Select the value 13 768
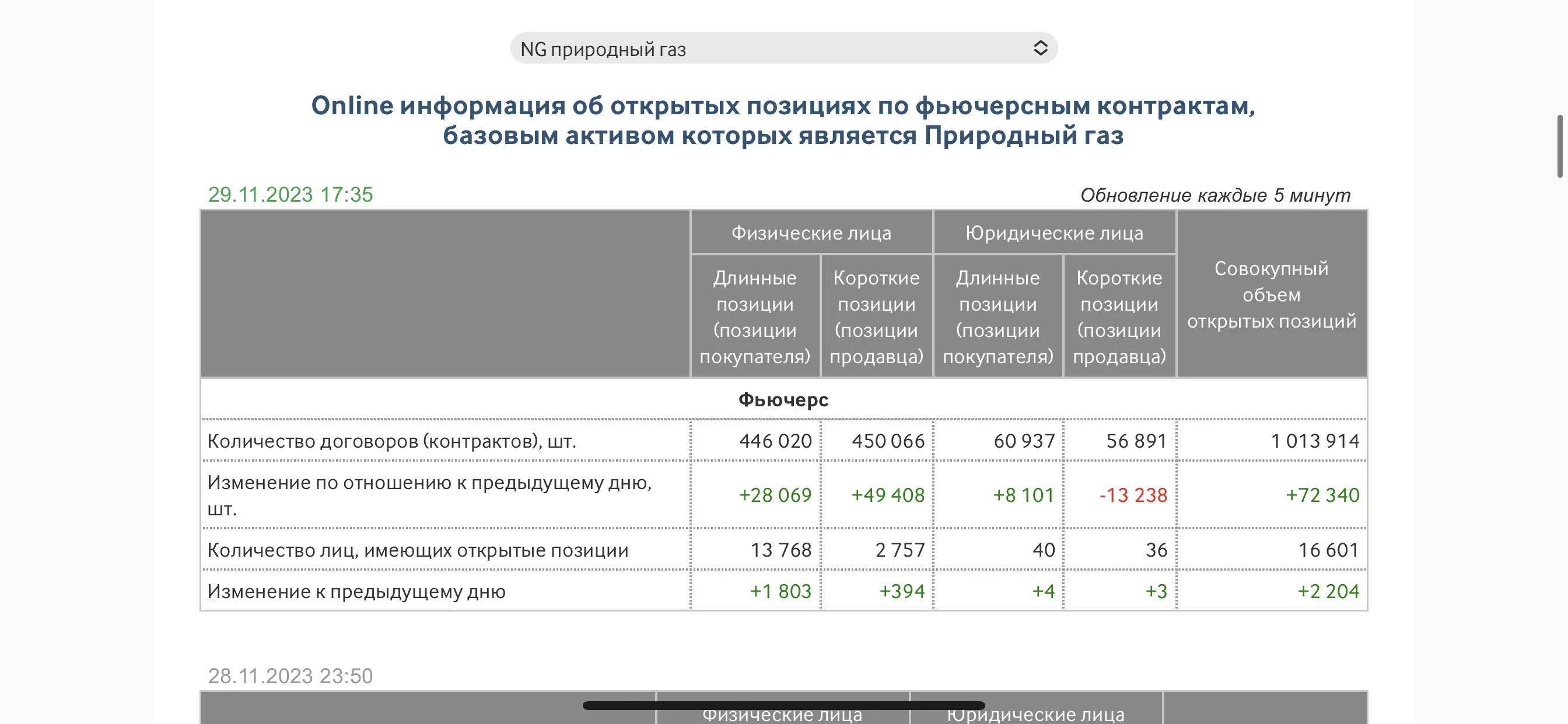 click(780, 550)
